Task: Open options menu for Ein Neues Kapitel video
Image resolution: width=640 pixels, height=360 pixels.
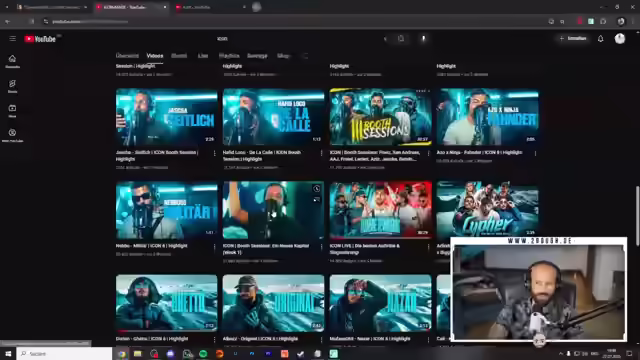Action: click(x=322, y=247)
